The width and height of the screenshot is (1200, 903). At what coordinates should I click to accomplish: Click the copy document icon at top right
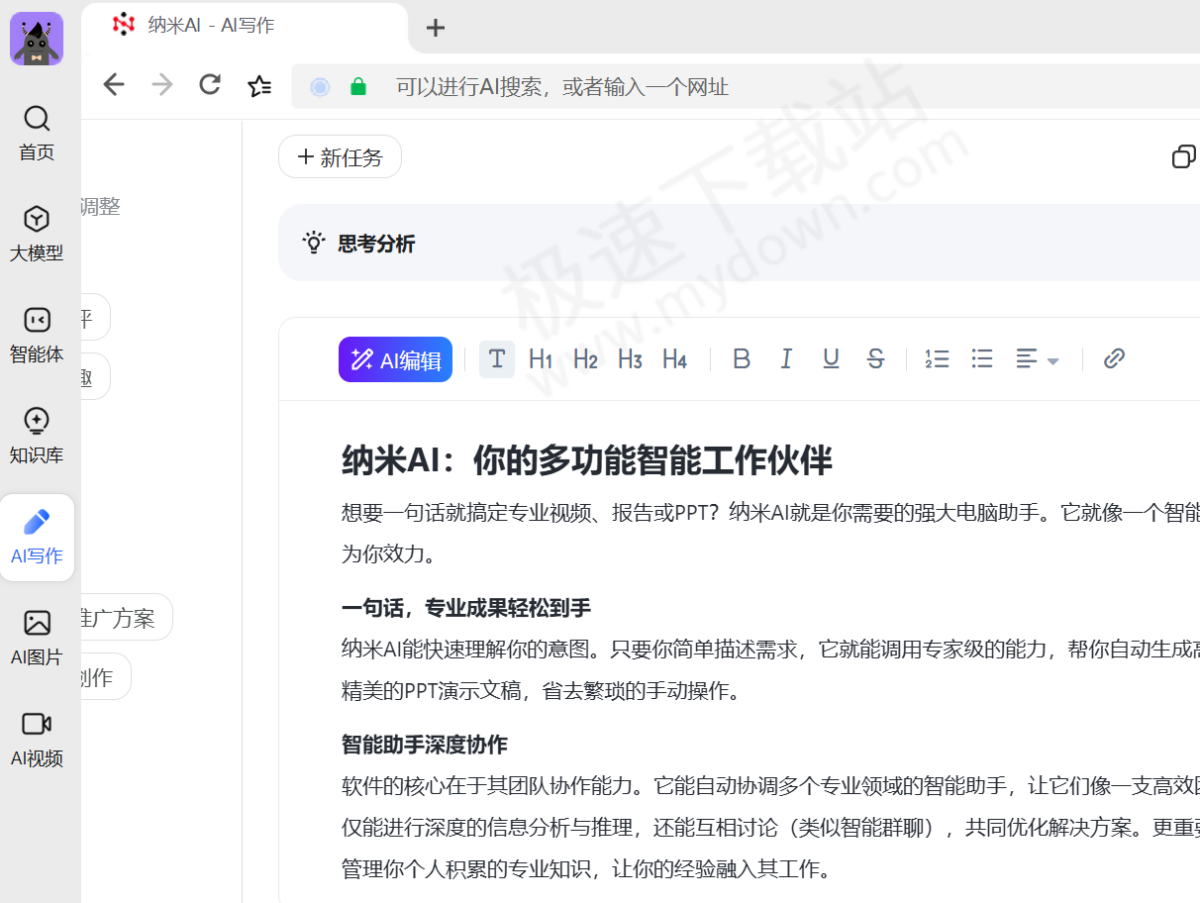click(x=1185, y=156)
